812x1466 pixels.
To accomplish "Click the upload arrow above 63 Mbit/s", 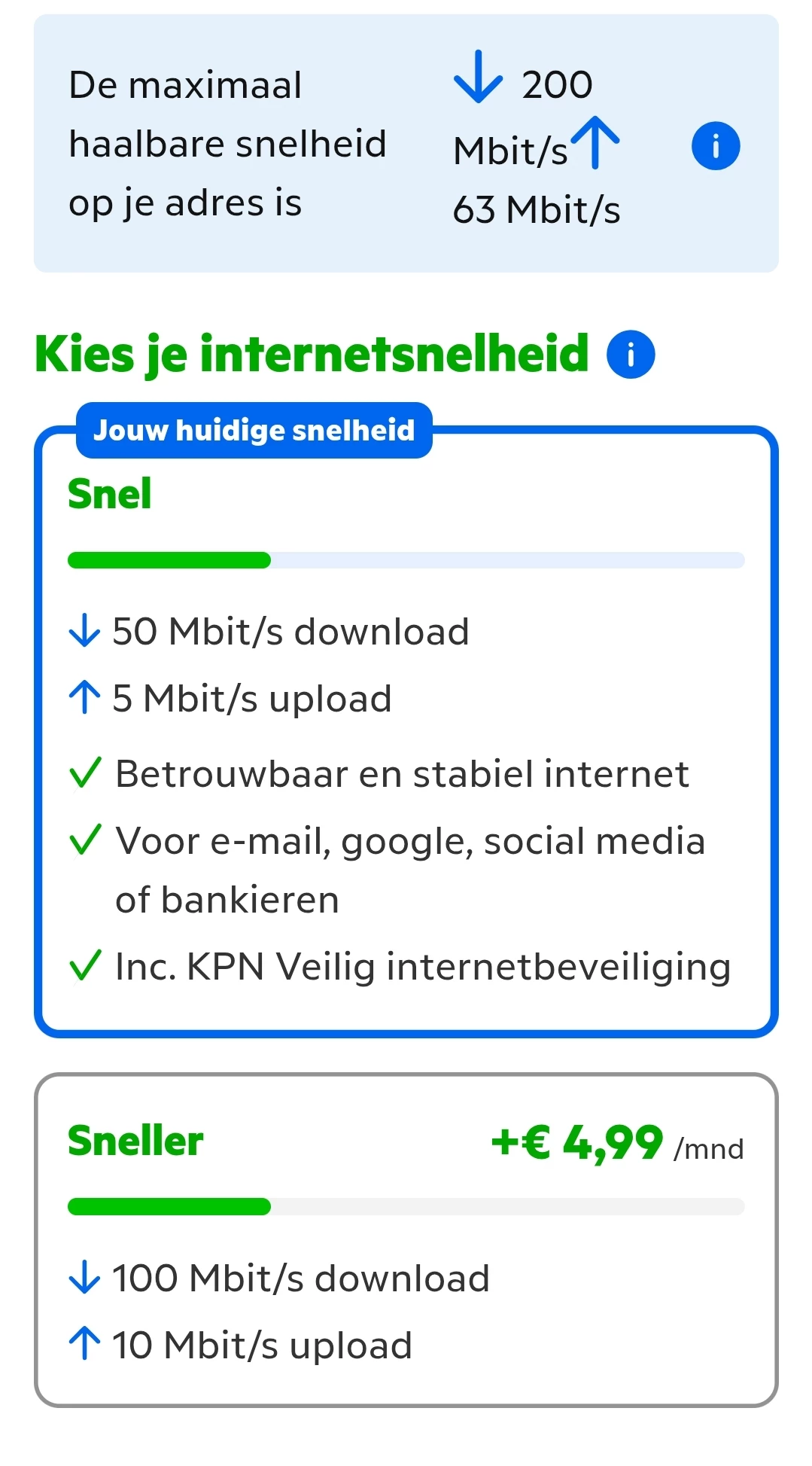I will pyautogui.click(x=595, y=142).
